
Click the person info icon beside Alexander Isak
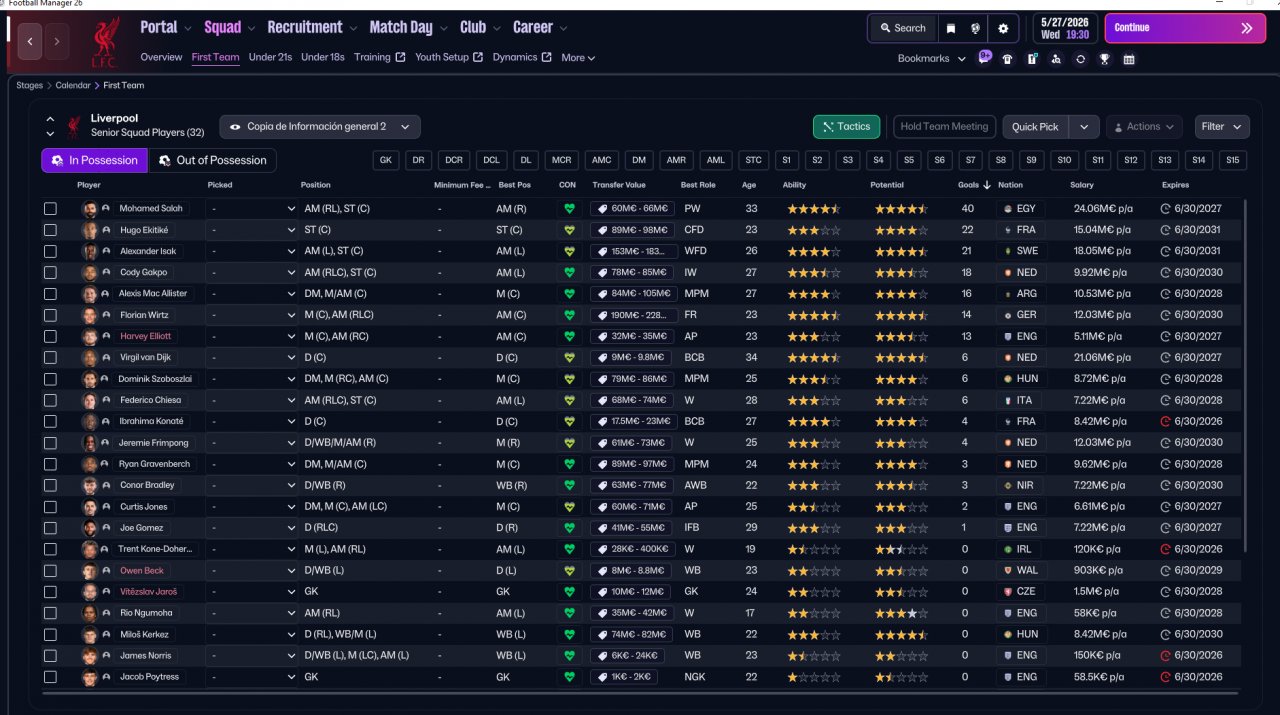click(x=105, y=251)
